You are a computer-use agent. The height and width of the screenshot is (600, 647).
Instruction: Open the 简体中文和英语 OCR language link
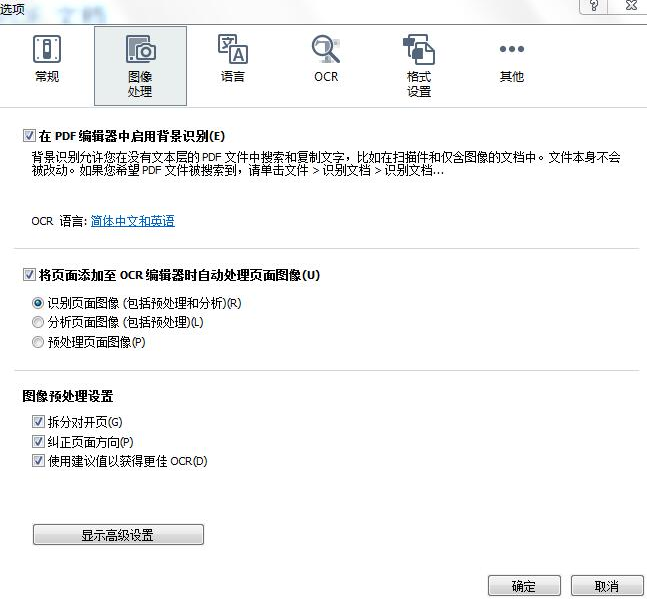point(132,221)
